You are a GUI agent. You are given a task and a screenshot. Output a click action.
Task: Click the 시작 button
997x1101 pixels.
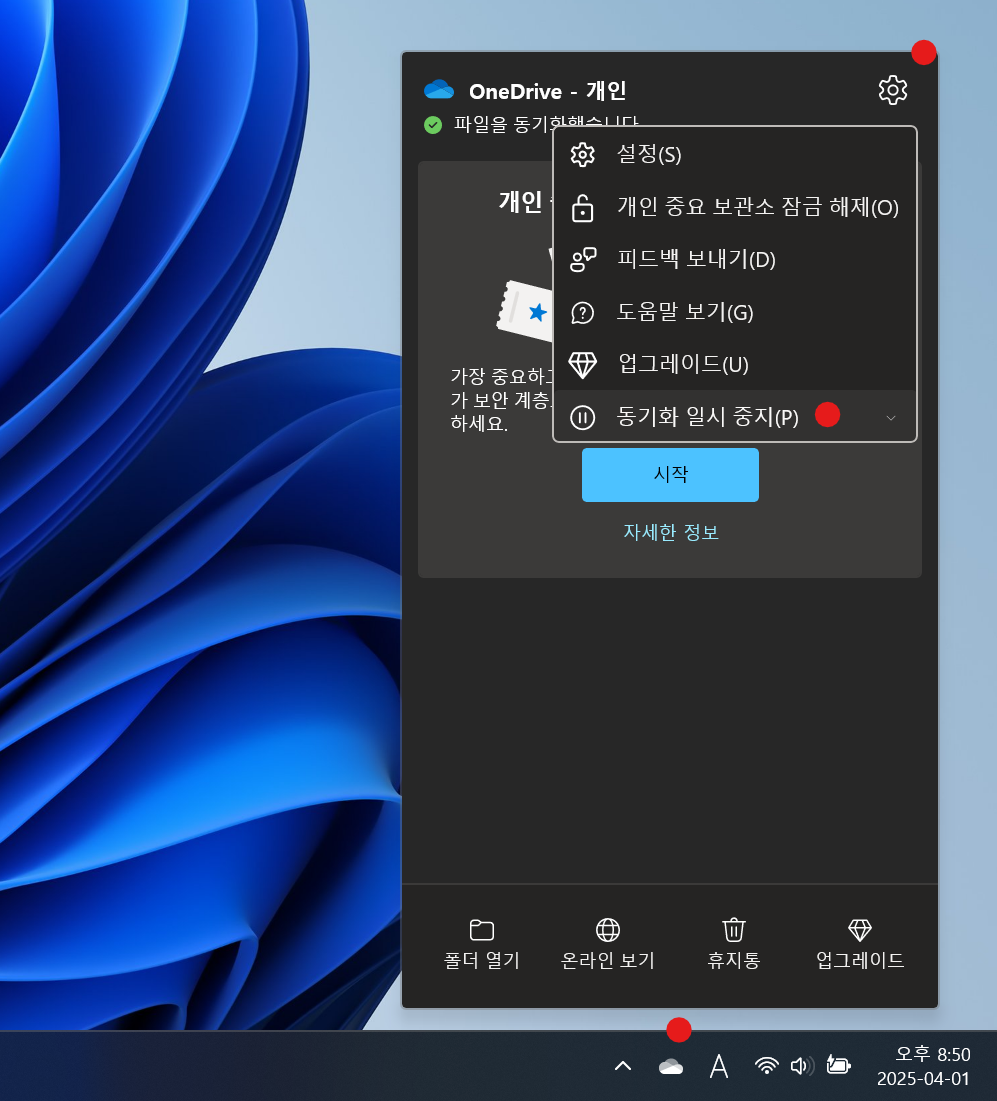[670, 475]
